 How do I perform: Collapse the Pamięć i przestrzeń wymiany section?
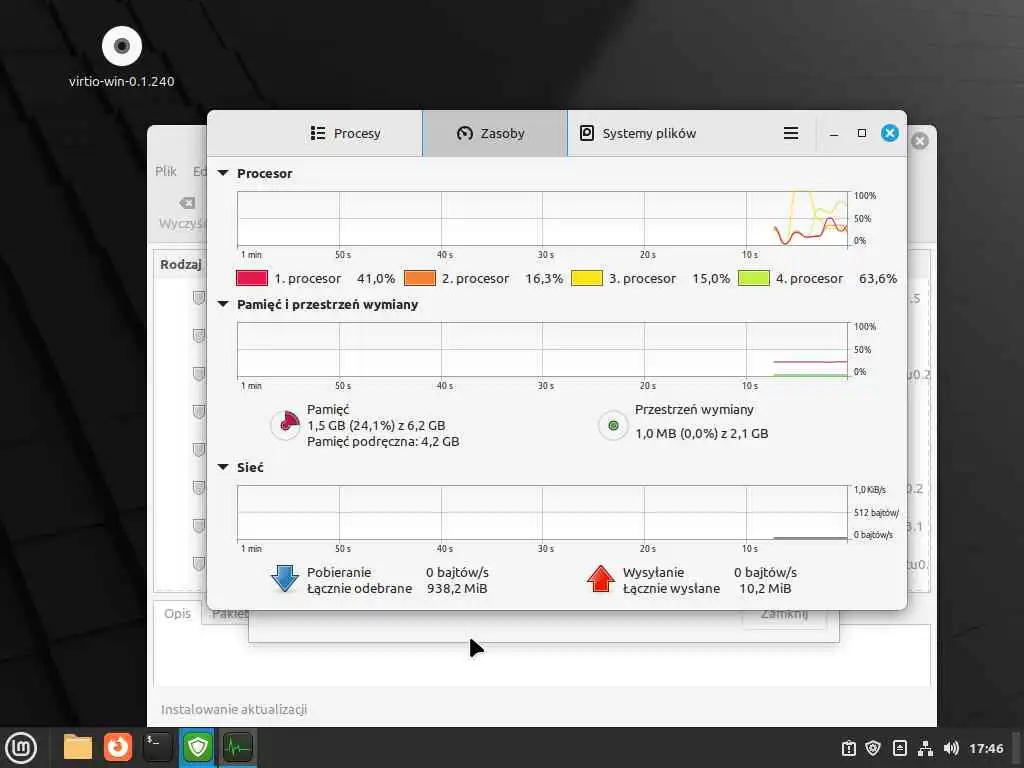pos(223,304)
